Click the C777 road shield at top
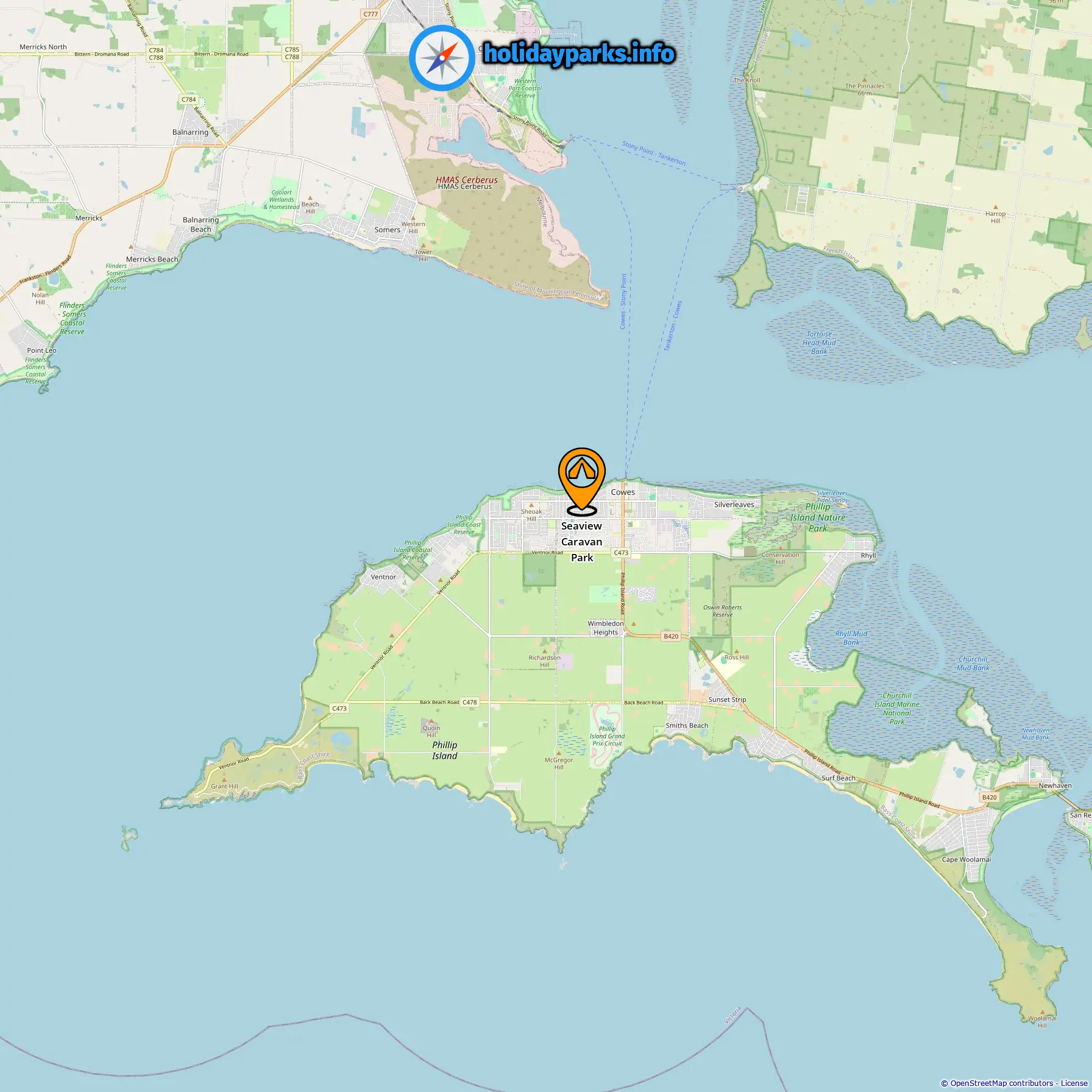 370,13
